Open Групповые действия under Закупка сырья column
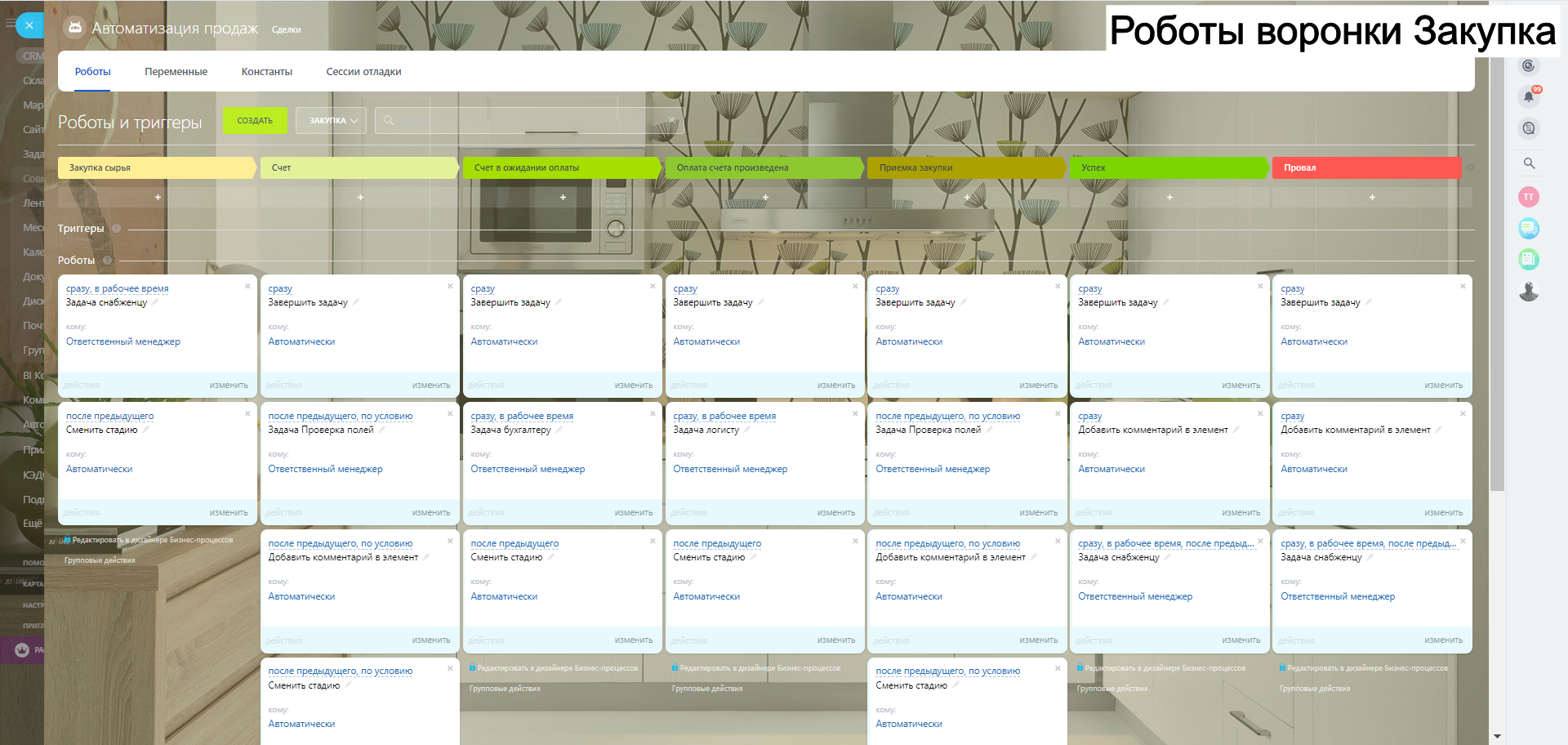 [100, 560]
